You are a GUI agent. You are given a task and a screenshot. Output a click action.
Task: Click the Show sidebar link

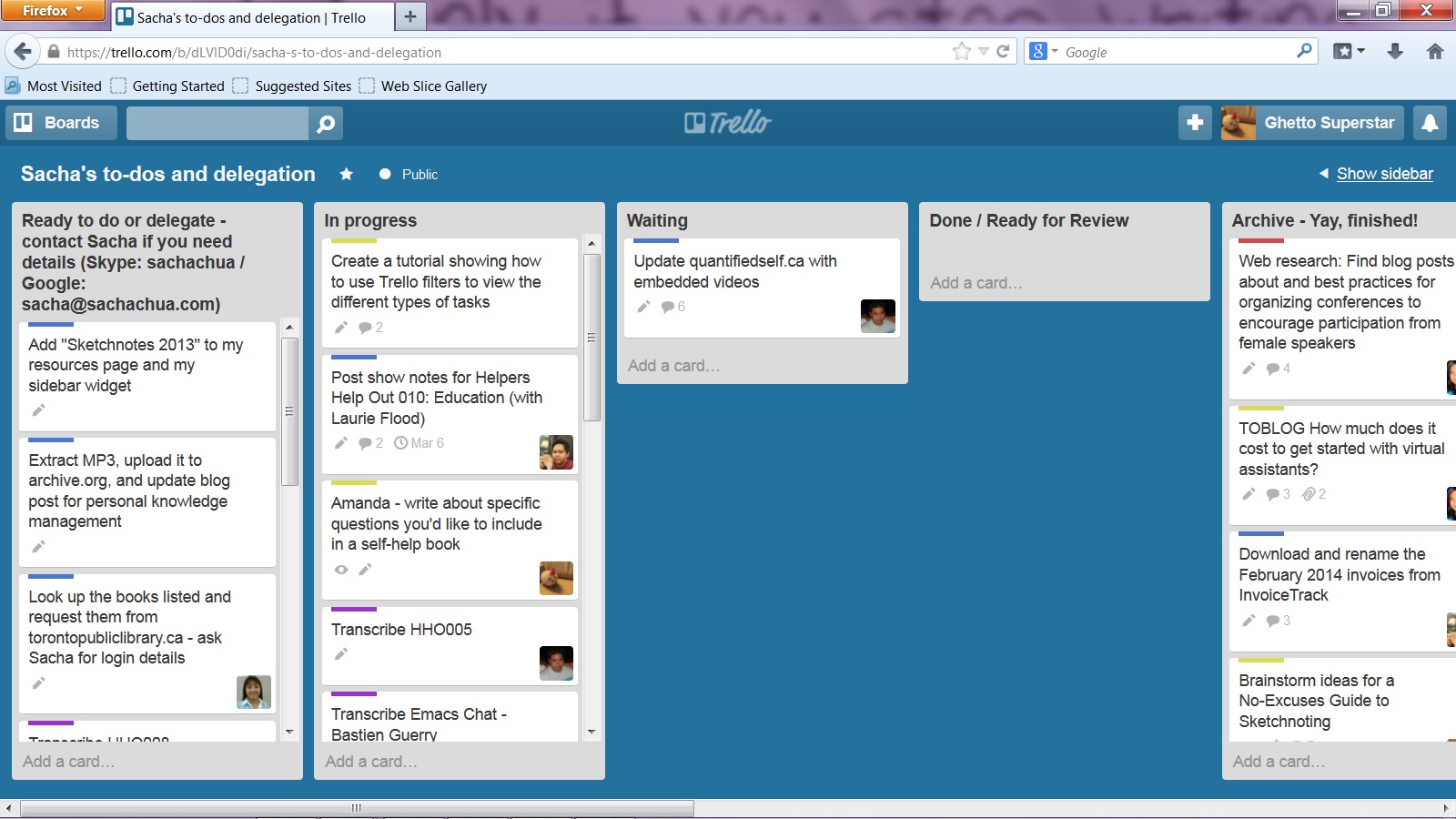[1384, 174]
